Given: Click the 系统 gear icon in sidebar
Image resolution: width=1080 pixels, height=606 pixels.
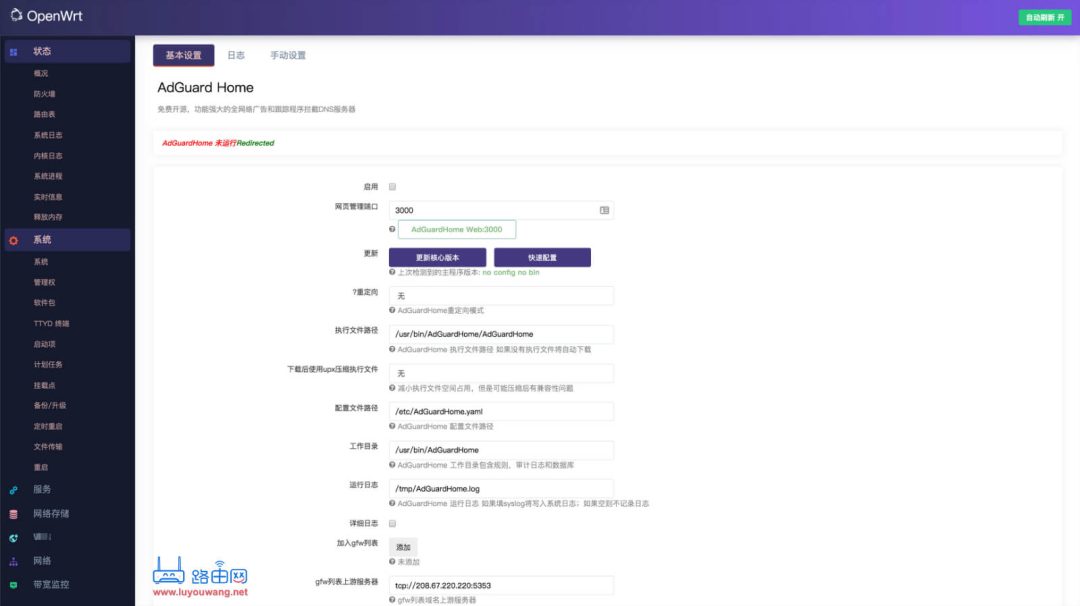Looking at the screenshot, I should pyautogui.click(x=13, y=240).
